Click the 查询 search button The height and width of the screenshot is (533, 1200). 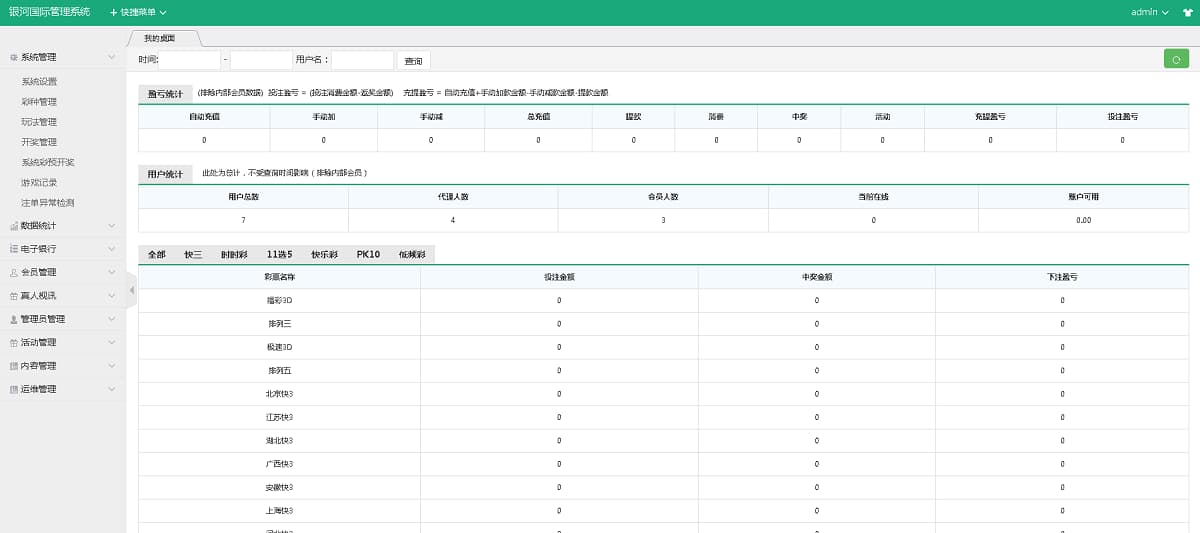point(413,61)
